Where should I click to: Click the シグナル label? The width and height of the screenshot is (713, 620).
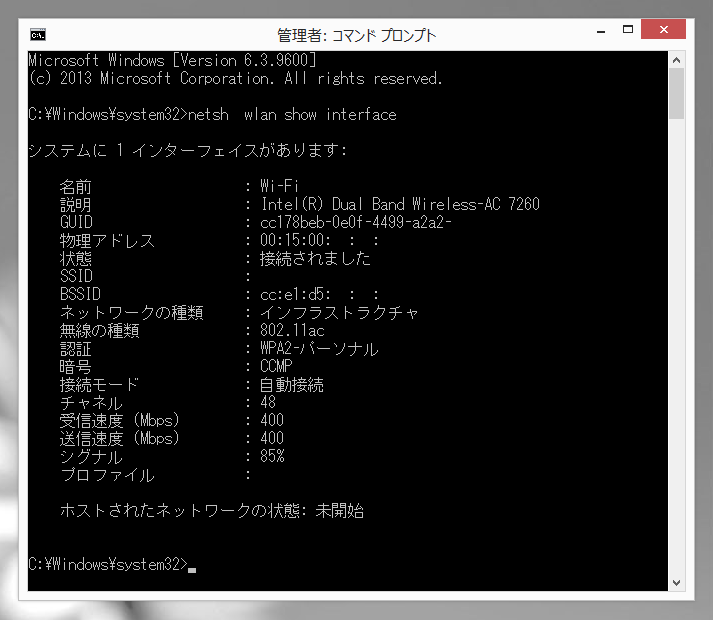pos(91,457)
